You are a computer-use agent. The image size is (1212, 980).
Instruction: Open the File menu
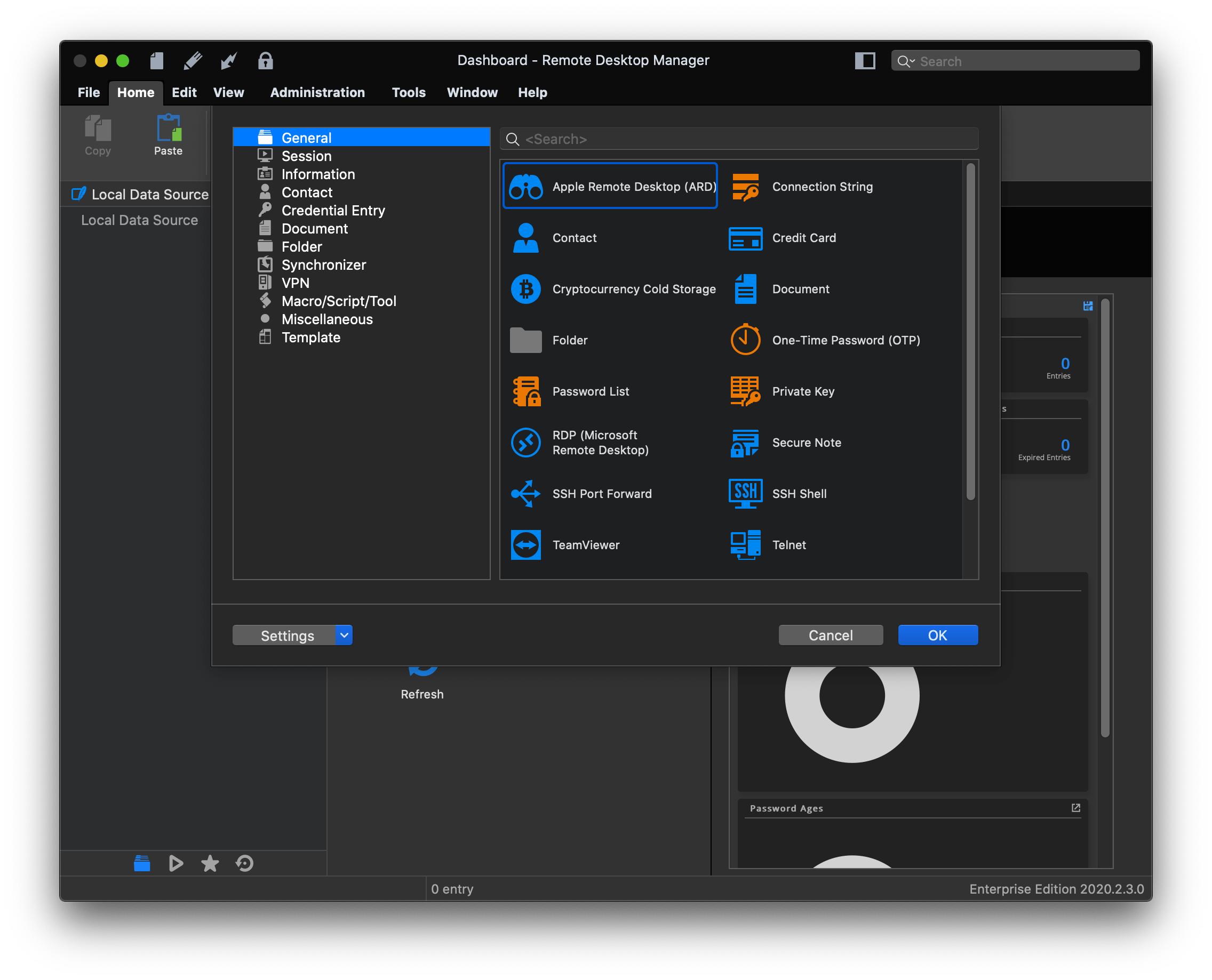tap(89, 92)
